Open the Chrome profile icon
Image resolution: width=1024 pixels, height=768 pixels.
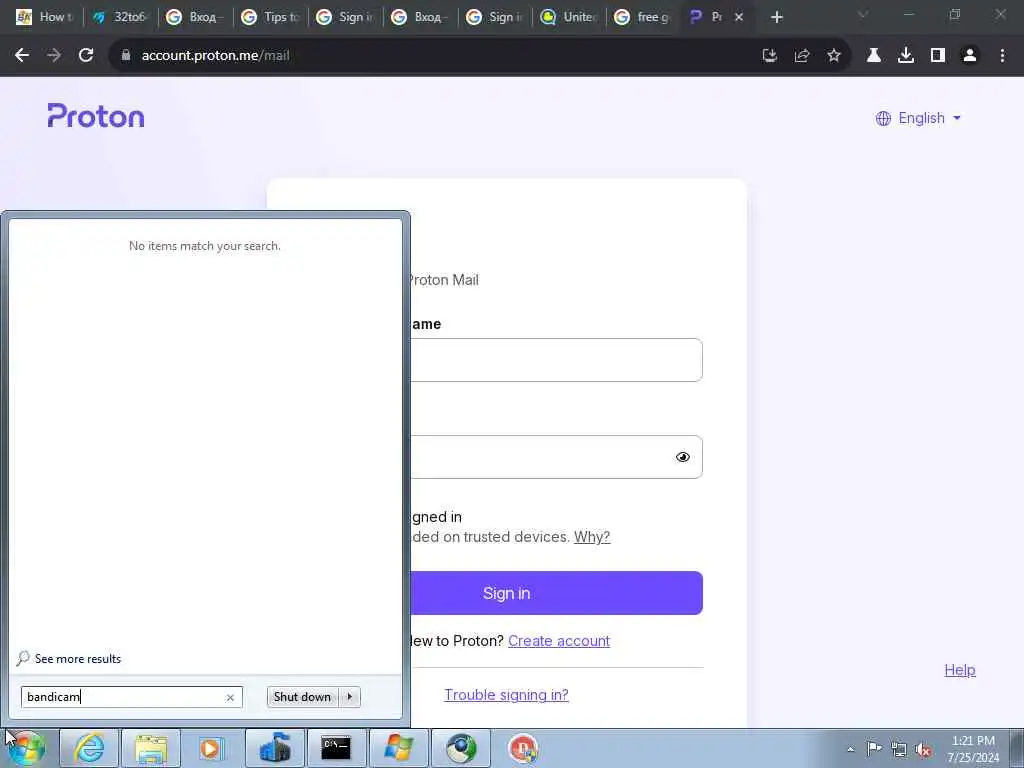tap(970, 56)
